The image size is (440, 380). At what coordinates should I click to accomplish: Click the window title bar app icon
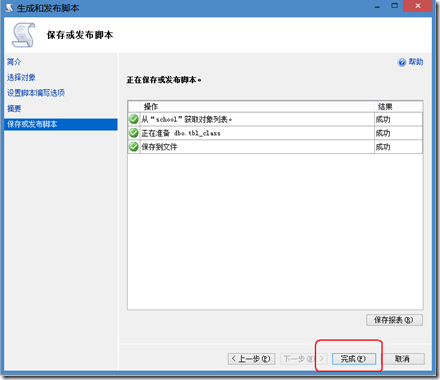click(x=10, y=8)
